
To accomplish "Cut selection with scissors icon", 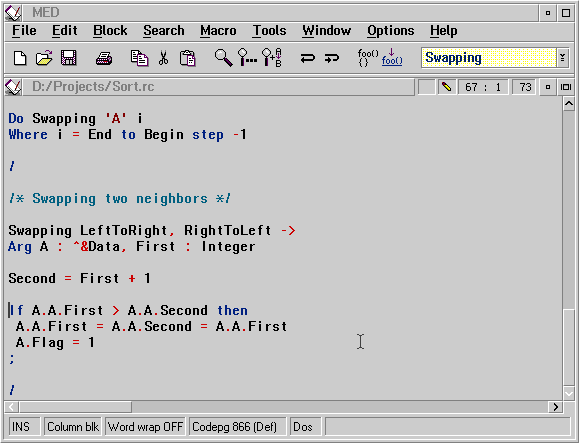I will click(163, 58).
